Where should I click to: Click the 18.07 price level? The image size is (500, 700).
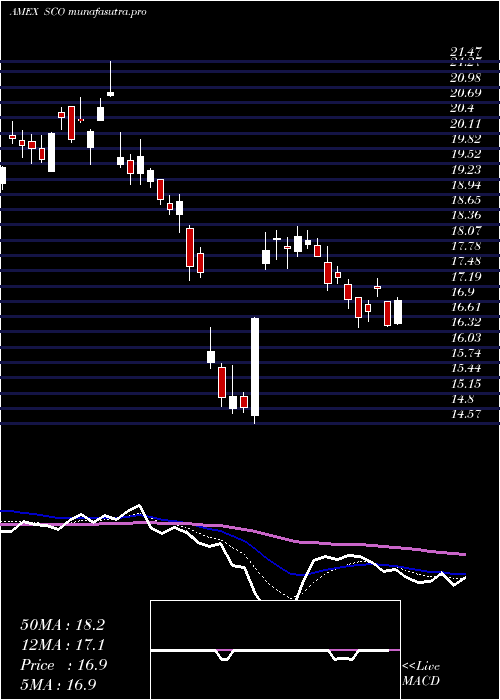point(466,230)
